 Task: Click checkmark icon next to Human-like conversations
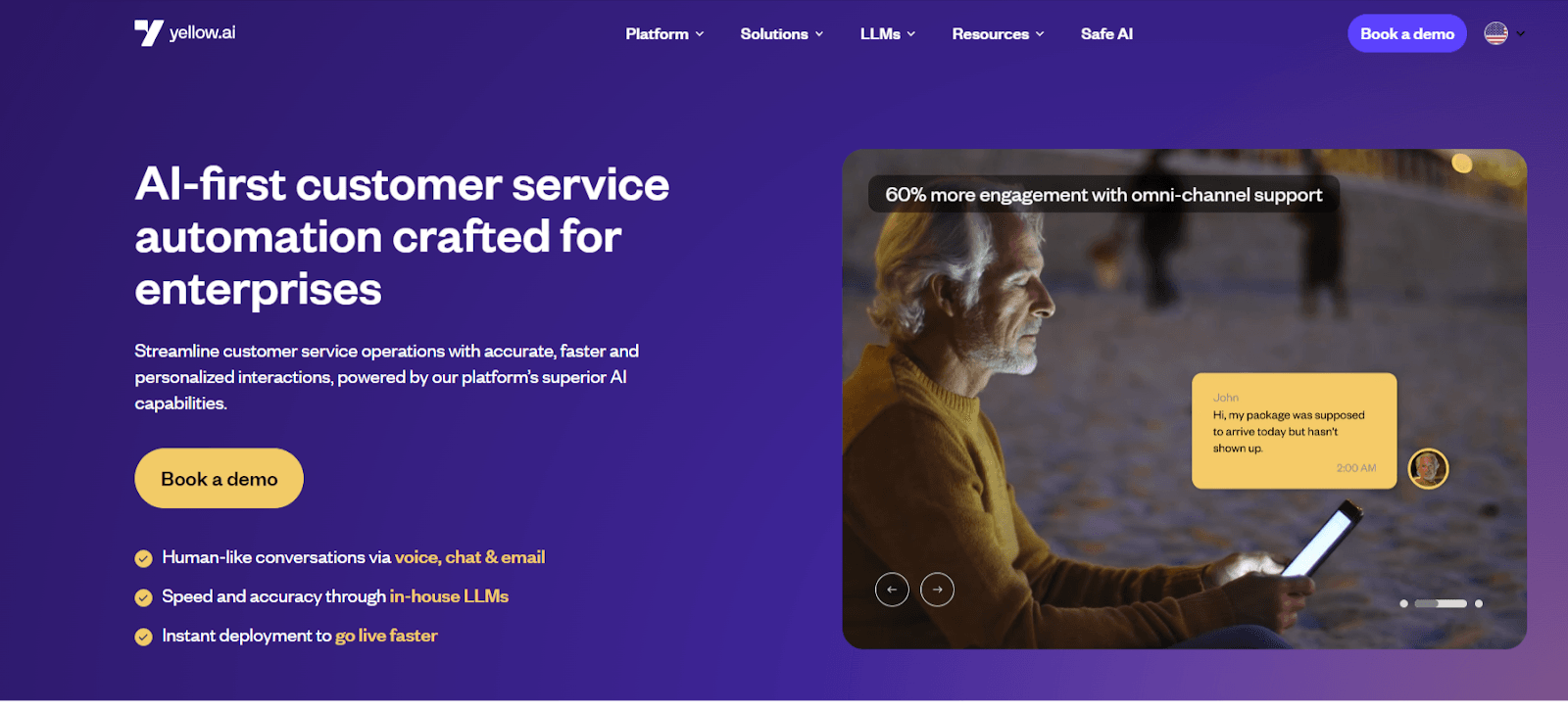(x=143, y=558)
